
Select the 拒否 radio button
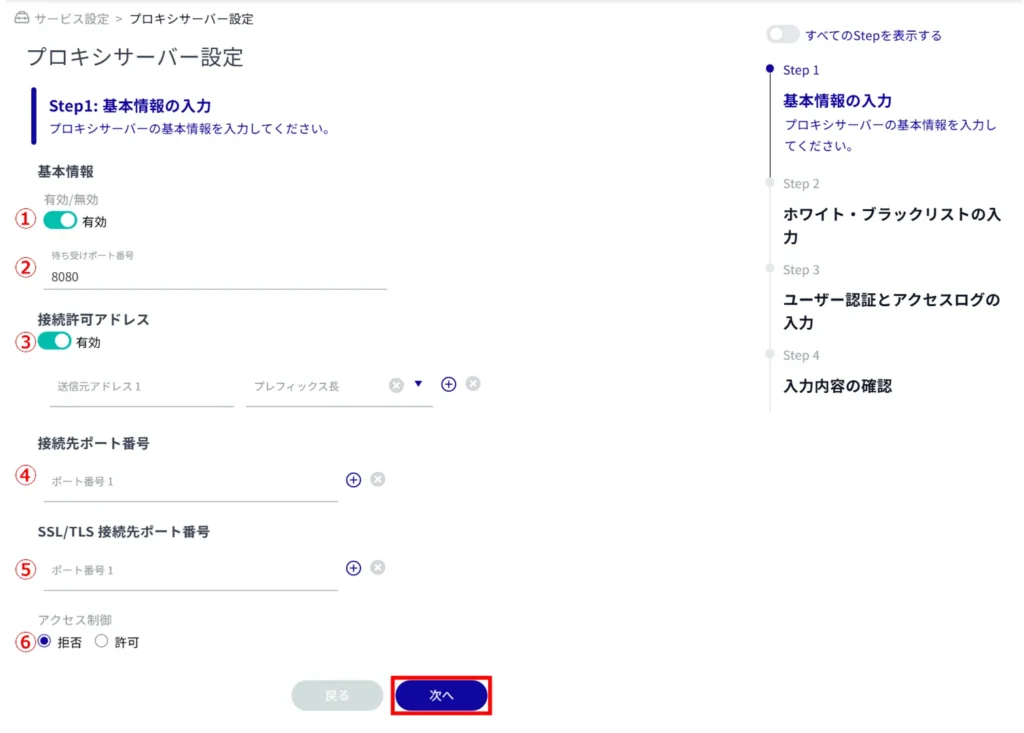(44, 642)
